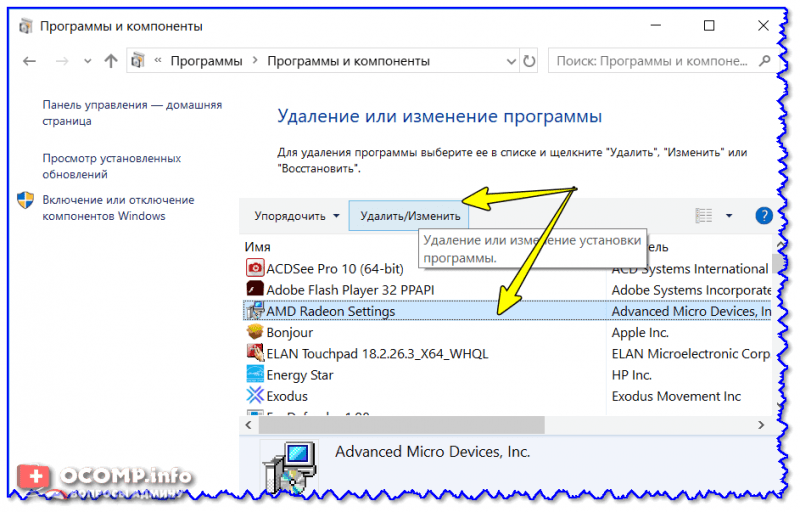The image size is (800, 512).
Task: Click the Energy Star icon
Action: [255, 374]
